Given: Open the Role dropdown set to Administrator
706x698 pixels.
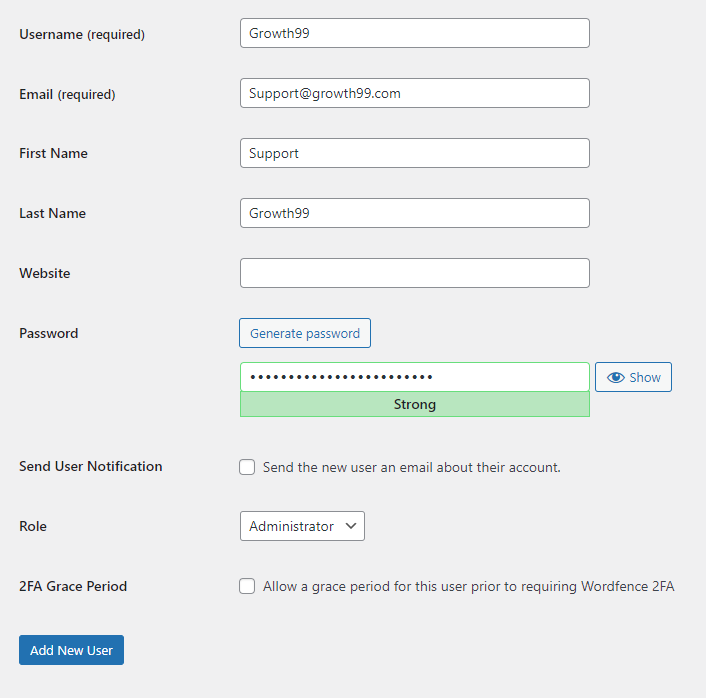Looking at the screenshot, I should [x=302, y=526].
